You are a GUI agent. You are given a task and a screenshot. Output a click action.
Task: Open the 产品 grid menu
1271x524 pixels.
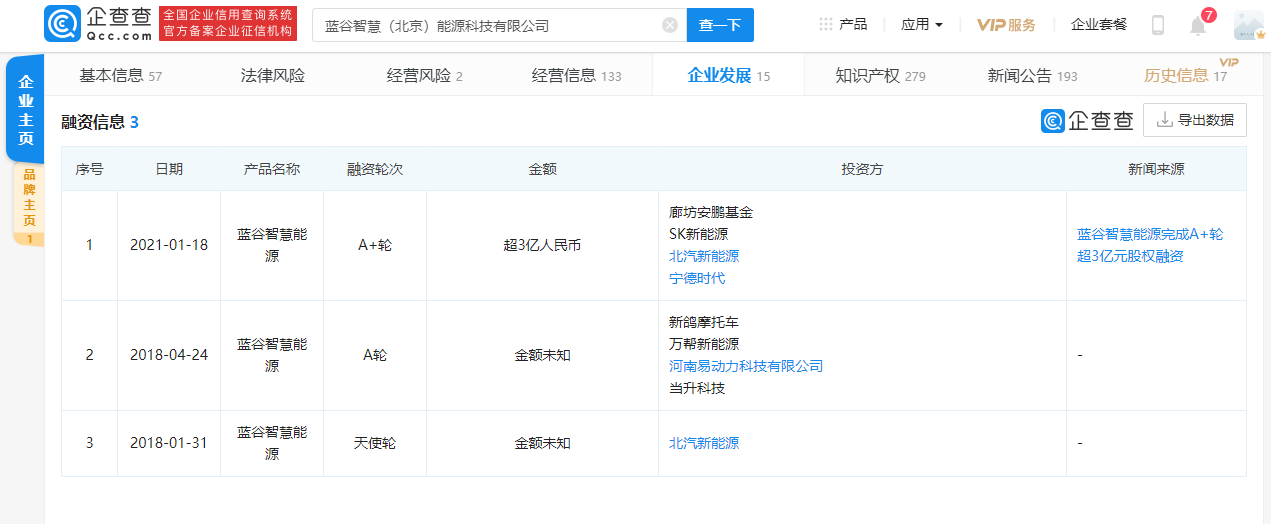click(843, 24)
